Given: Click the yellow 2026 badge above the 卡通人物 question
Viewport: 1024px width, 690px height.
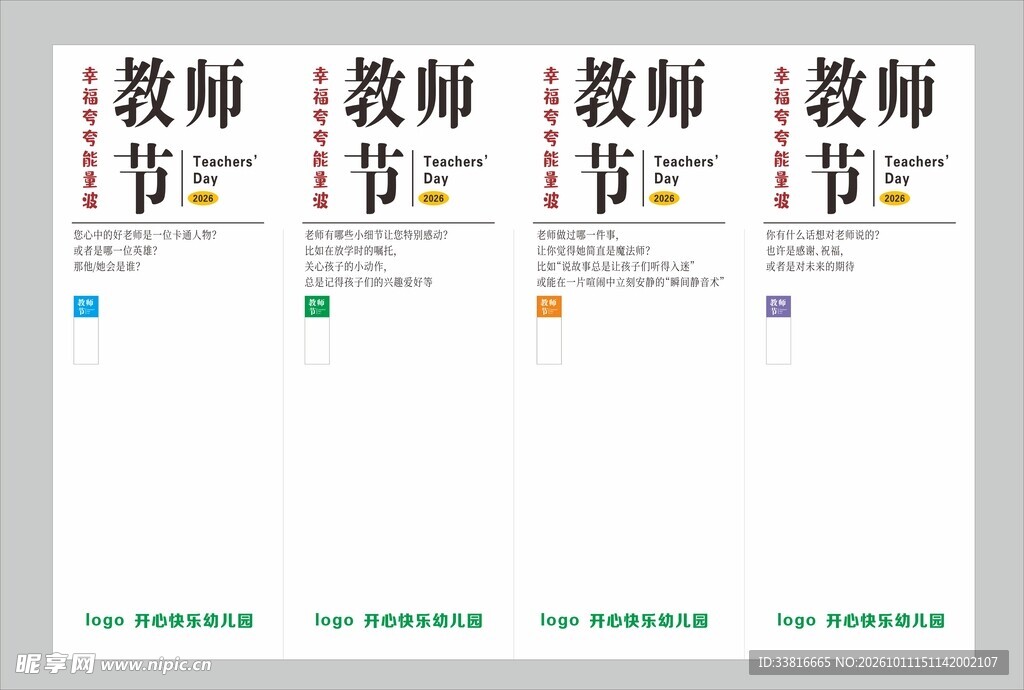Looking at the screenshot, I should point(203,198).
